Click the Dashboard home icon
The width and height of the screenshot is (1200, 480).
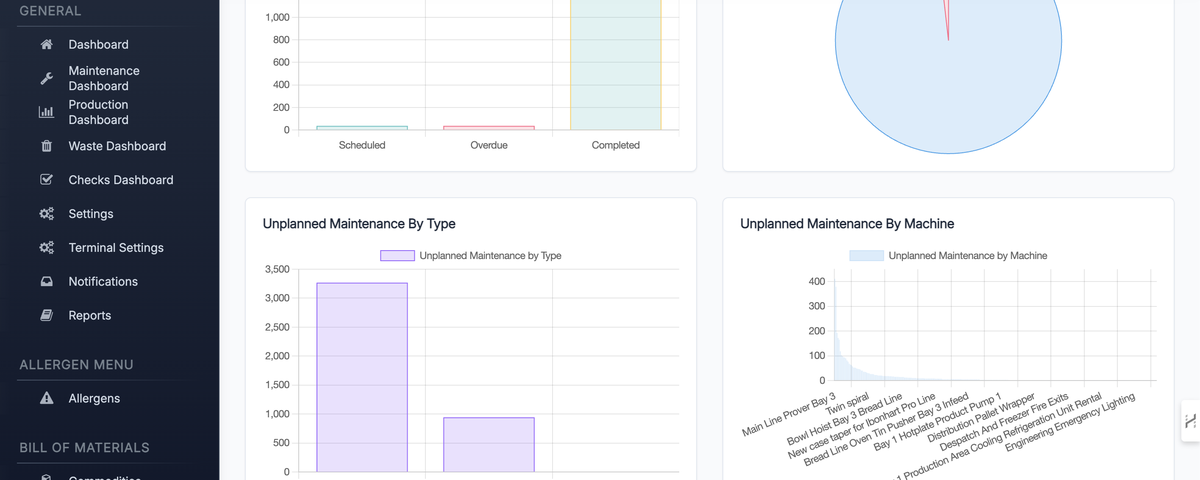[46, 44]
